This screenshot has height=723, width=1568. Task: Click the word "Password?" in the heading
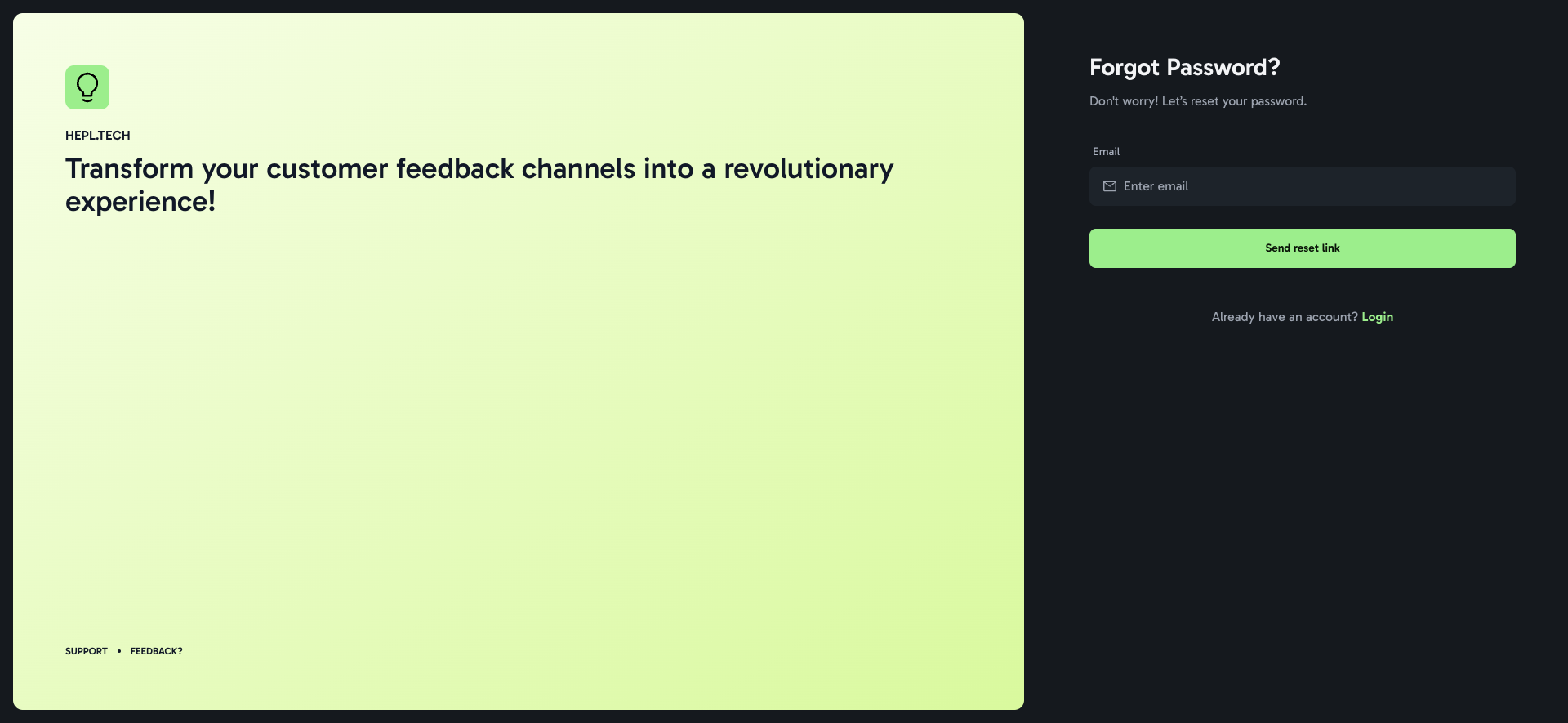[1223, 67]
